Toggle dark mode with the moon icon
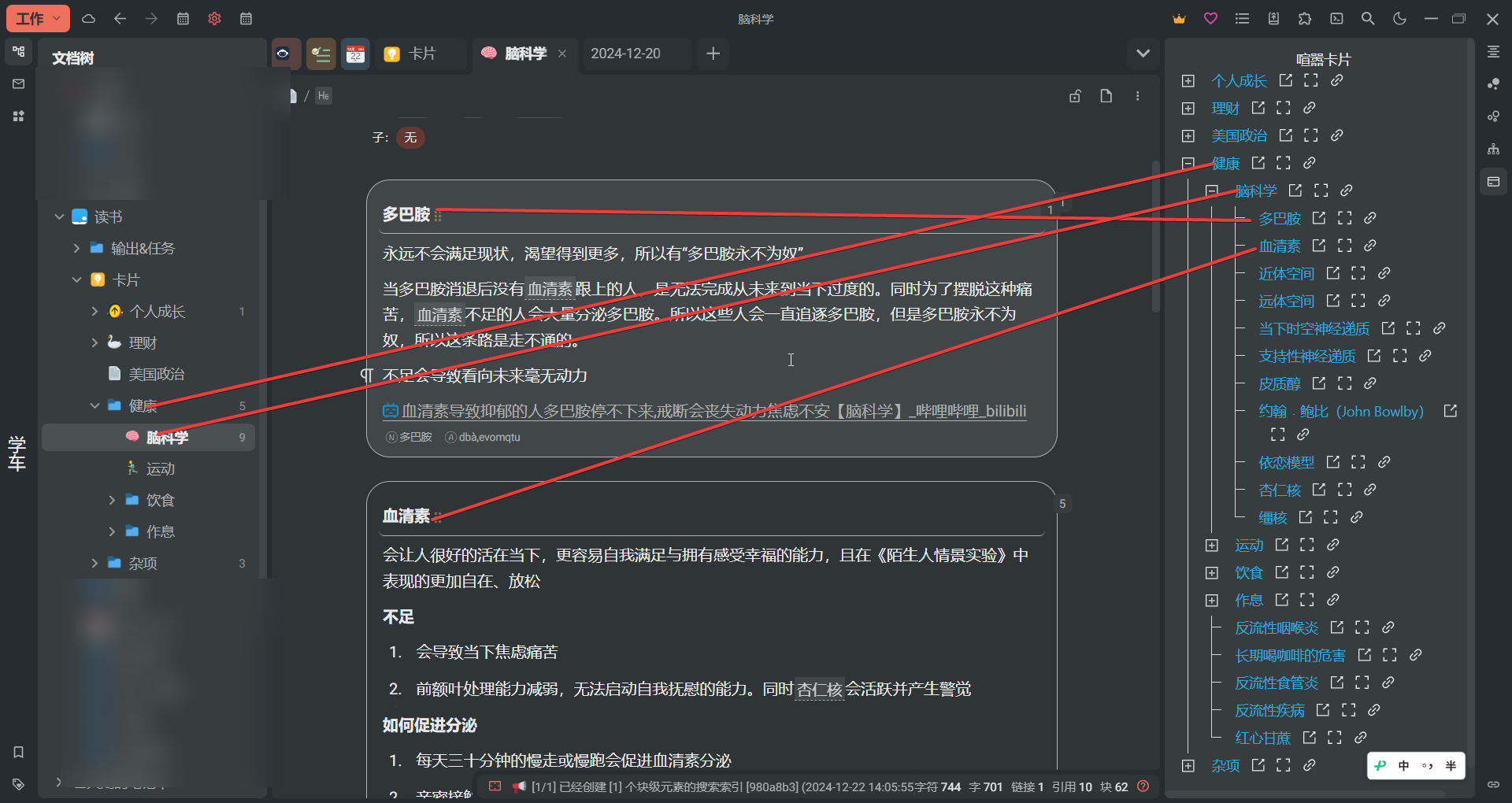 point(1399,19)
